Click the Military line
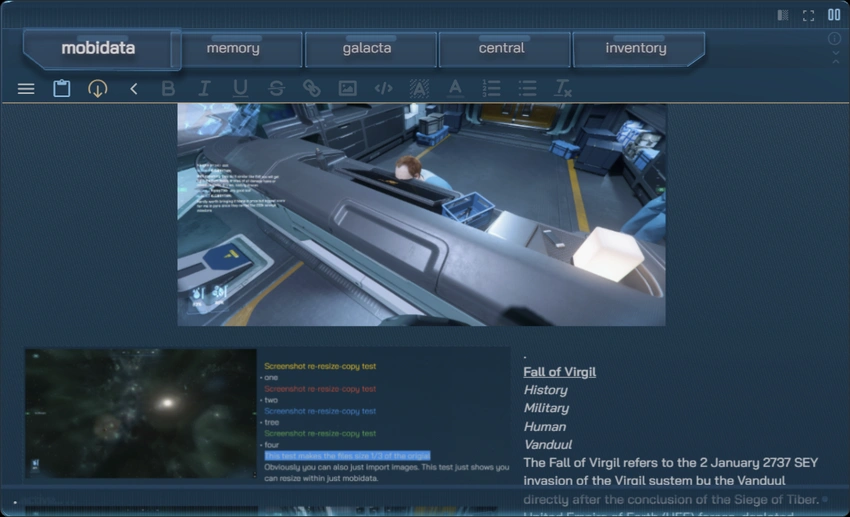This screenshot has width=850, height=517. (x=546, y=408)
